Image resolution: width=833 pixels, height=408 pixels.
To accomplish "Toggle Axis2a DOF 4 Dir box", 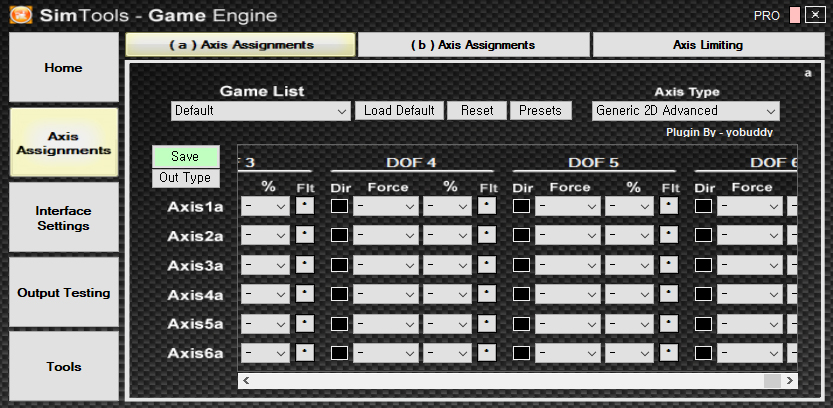I will click(339, 235).
